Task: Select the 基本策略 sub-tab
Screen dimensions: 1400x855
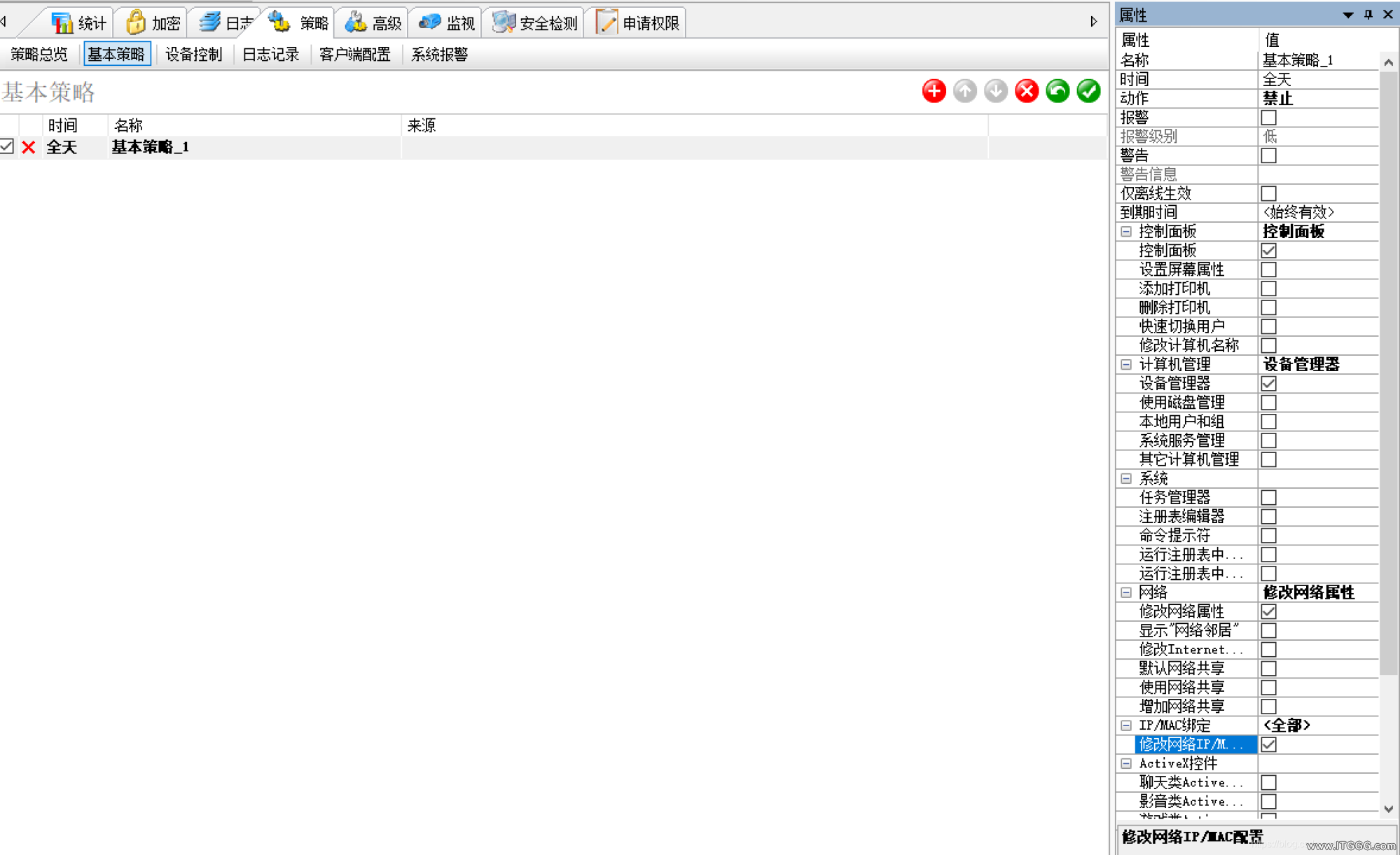Action: coord(116,54)
